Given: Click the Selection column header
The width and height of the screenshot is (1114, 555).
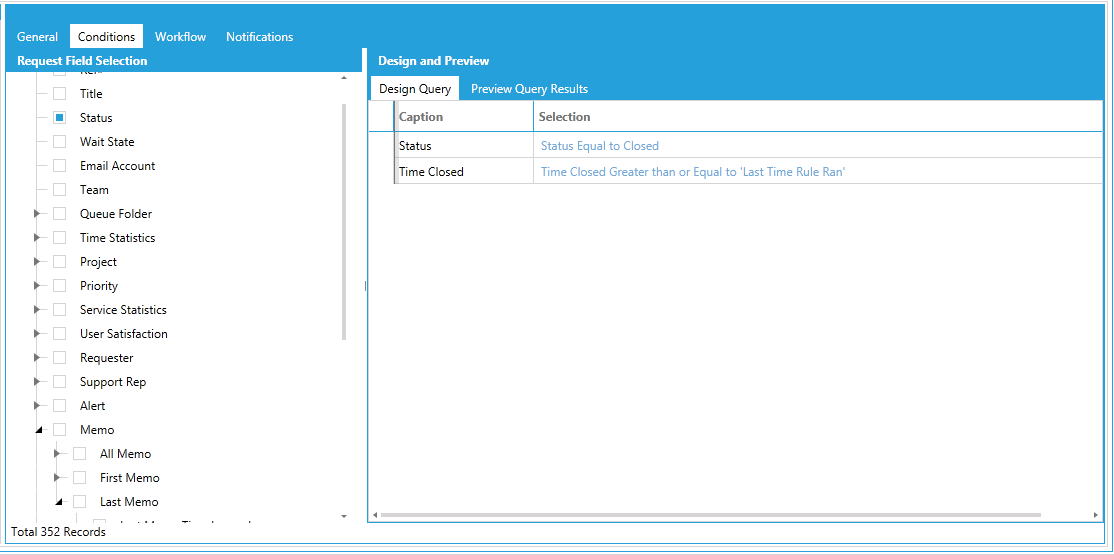Looking at the screenshot, I should 817,117.
